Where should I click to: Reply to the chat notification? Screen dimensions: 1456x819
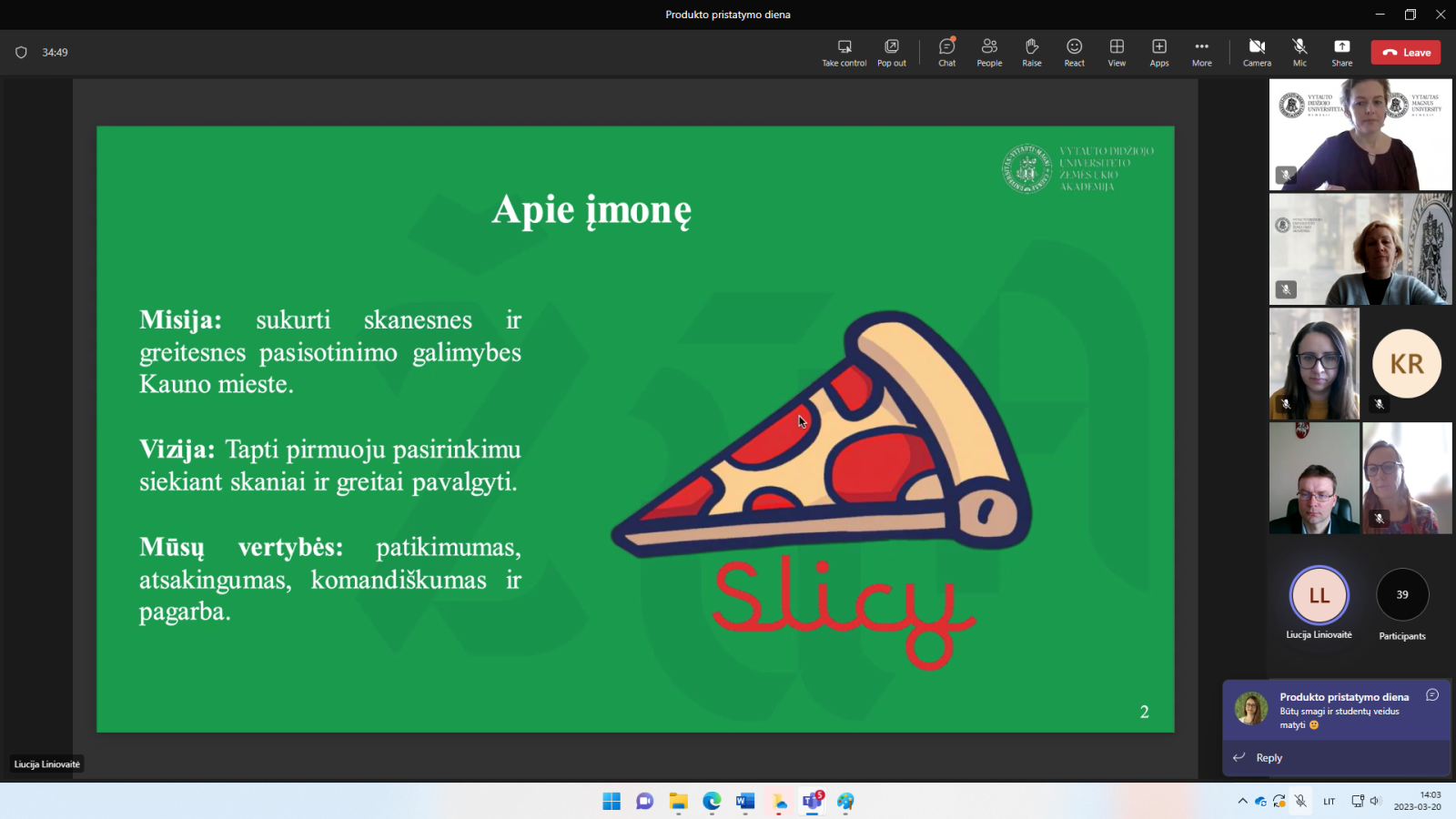coord(1269,757)
